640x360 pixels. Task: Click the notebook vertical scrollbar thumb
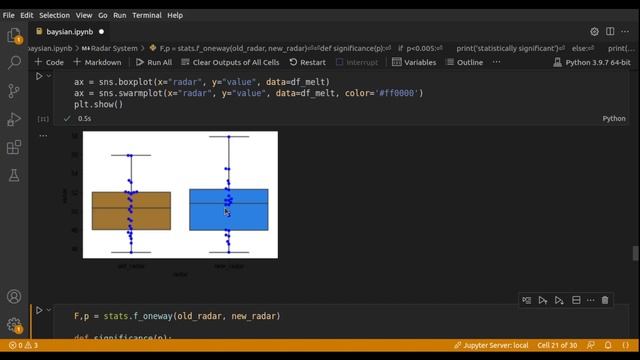pyautogui.click(x=636, y=253)
